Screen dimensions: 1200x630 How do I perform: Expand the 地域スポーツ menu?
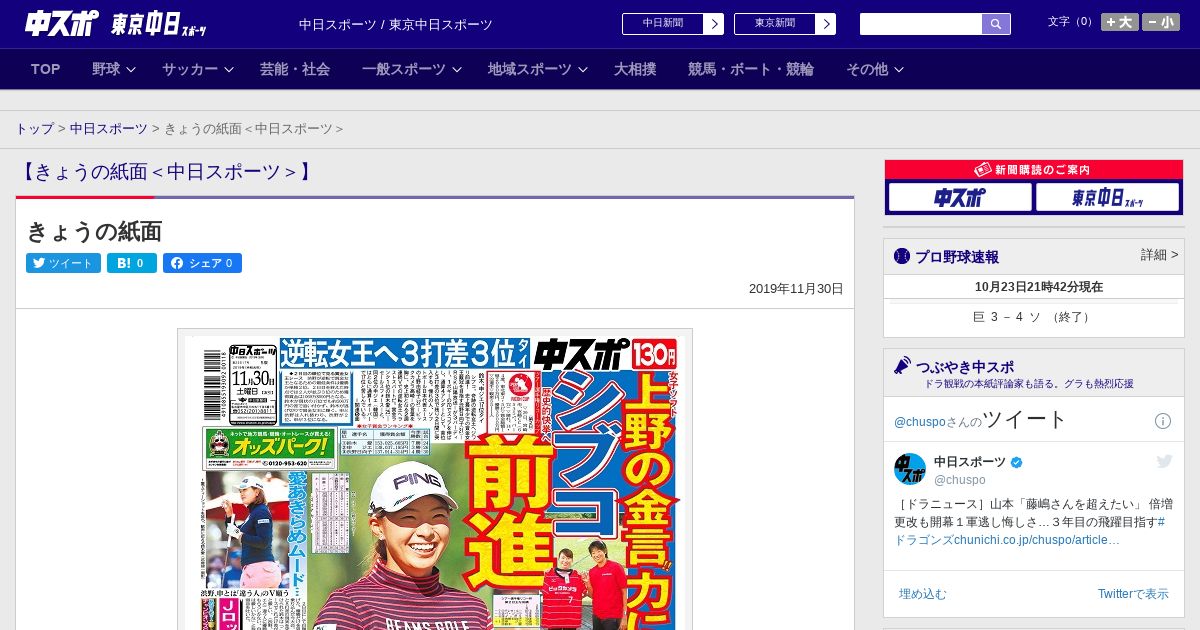tap(537, 69)
